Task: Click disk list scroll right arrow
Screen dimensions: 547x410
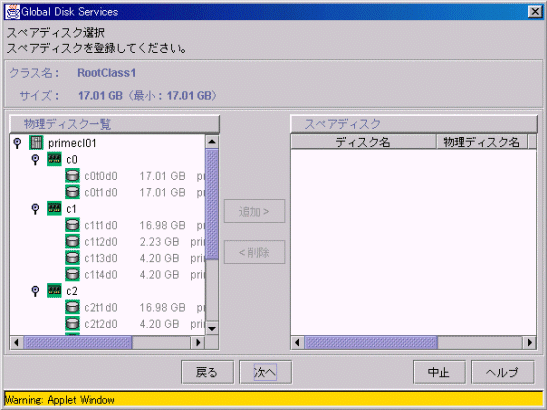Action: click(x=198, y=343)
